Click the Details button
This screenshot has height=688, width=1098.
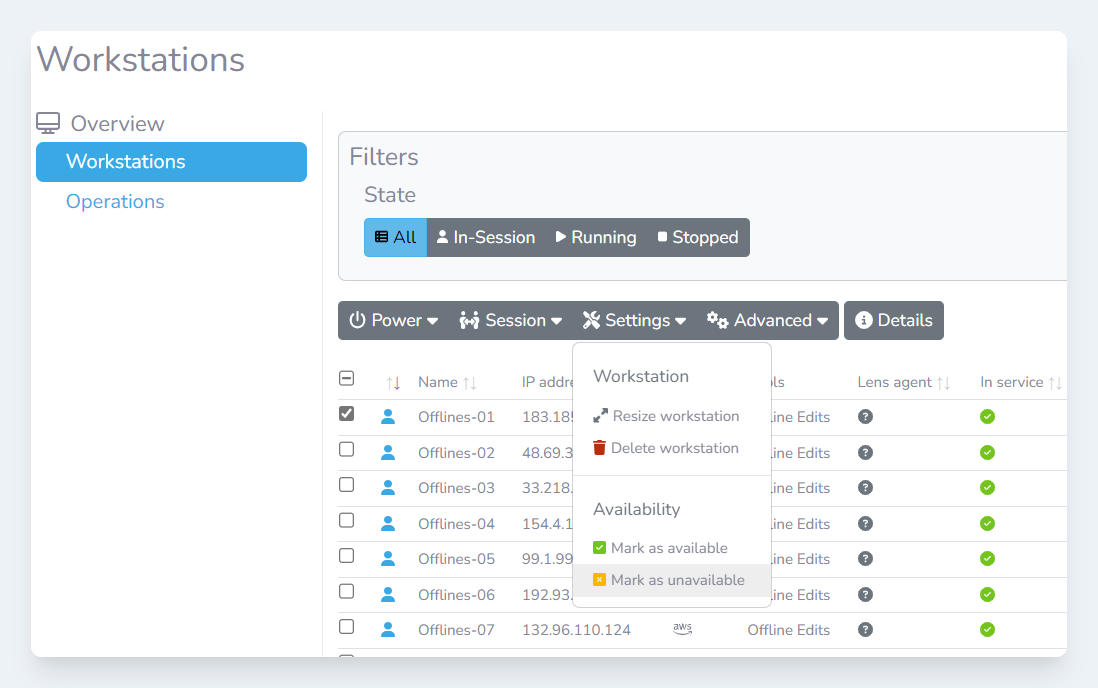[893, 320]
